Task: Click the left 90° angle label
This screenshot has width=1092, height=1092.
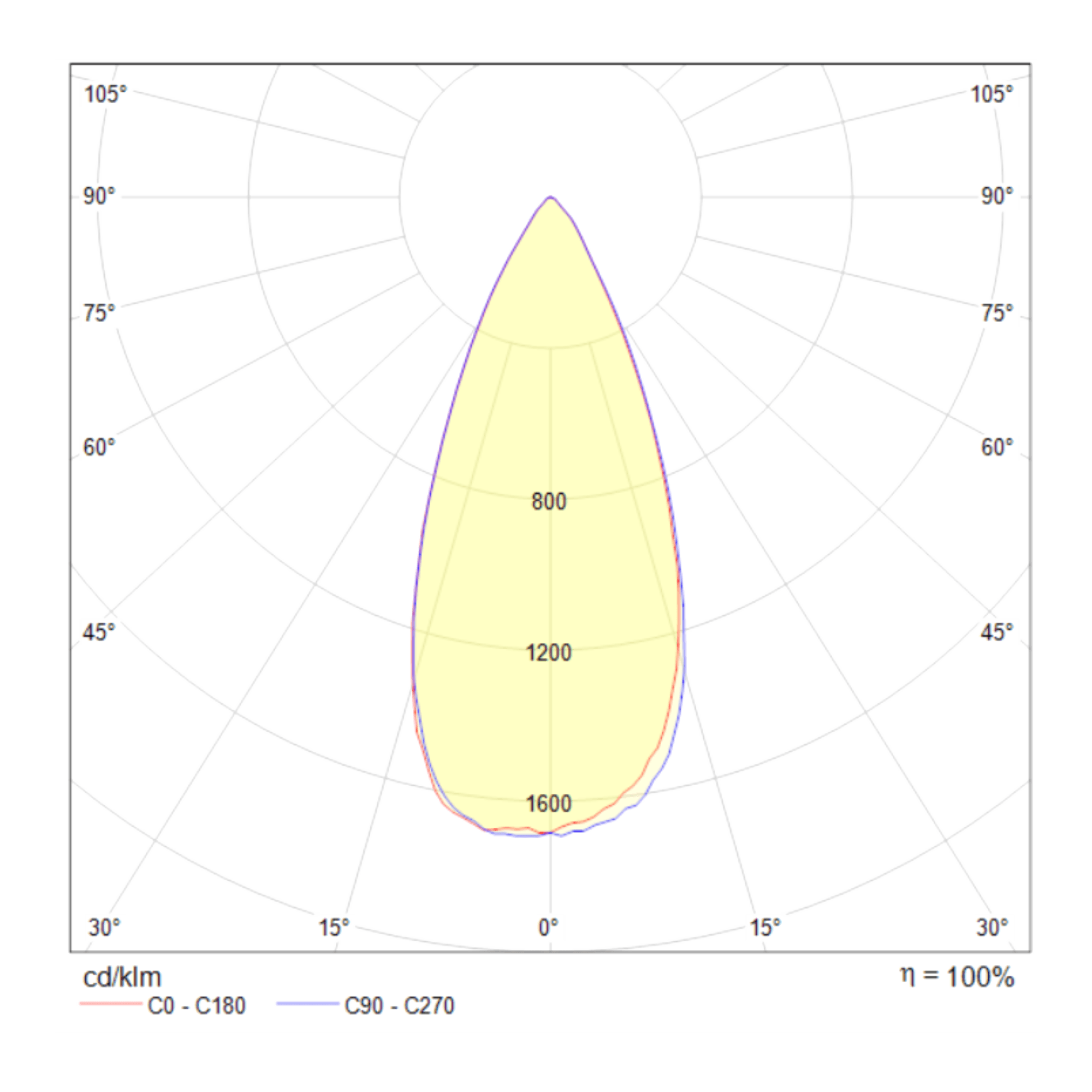Action: [99, 196]
